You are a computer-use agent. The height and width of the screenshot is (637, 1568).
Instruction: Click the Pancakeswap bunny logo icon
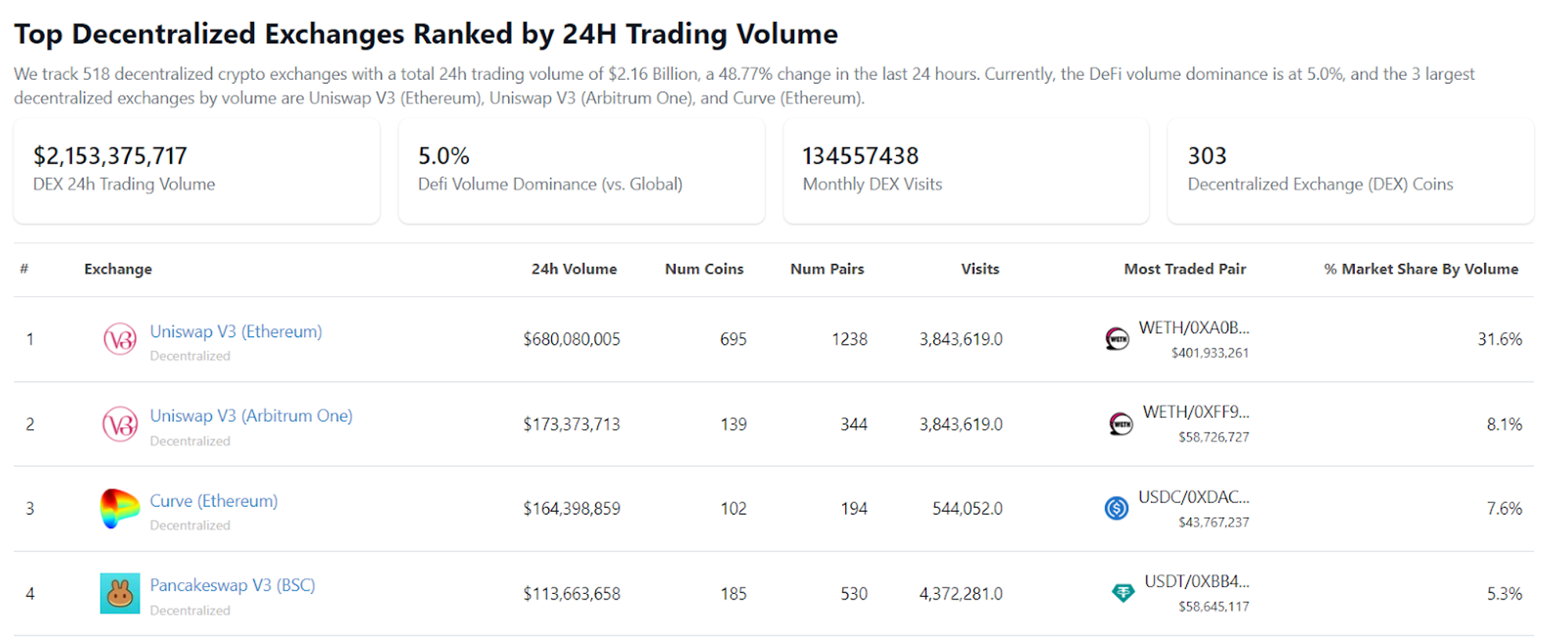(x=120, y=593)
